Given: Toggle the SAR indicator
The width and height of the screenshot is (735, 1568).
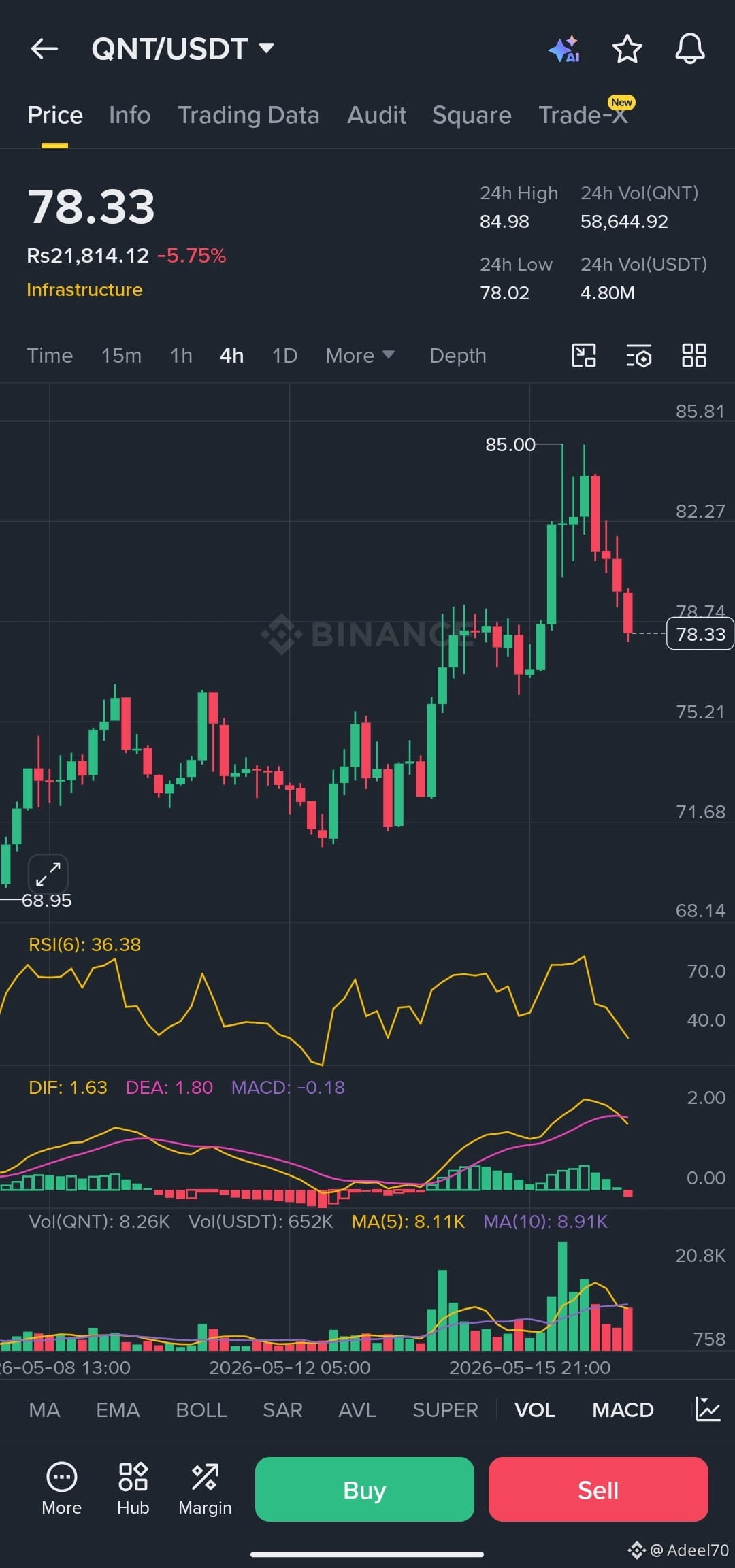Looking at the screenshot, I should 282,1409.
